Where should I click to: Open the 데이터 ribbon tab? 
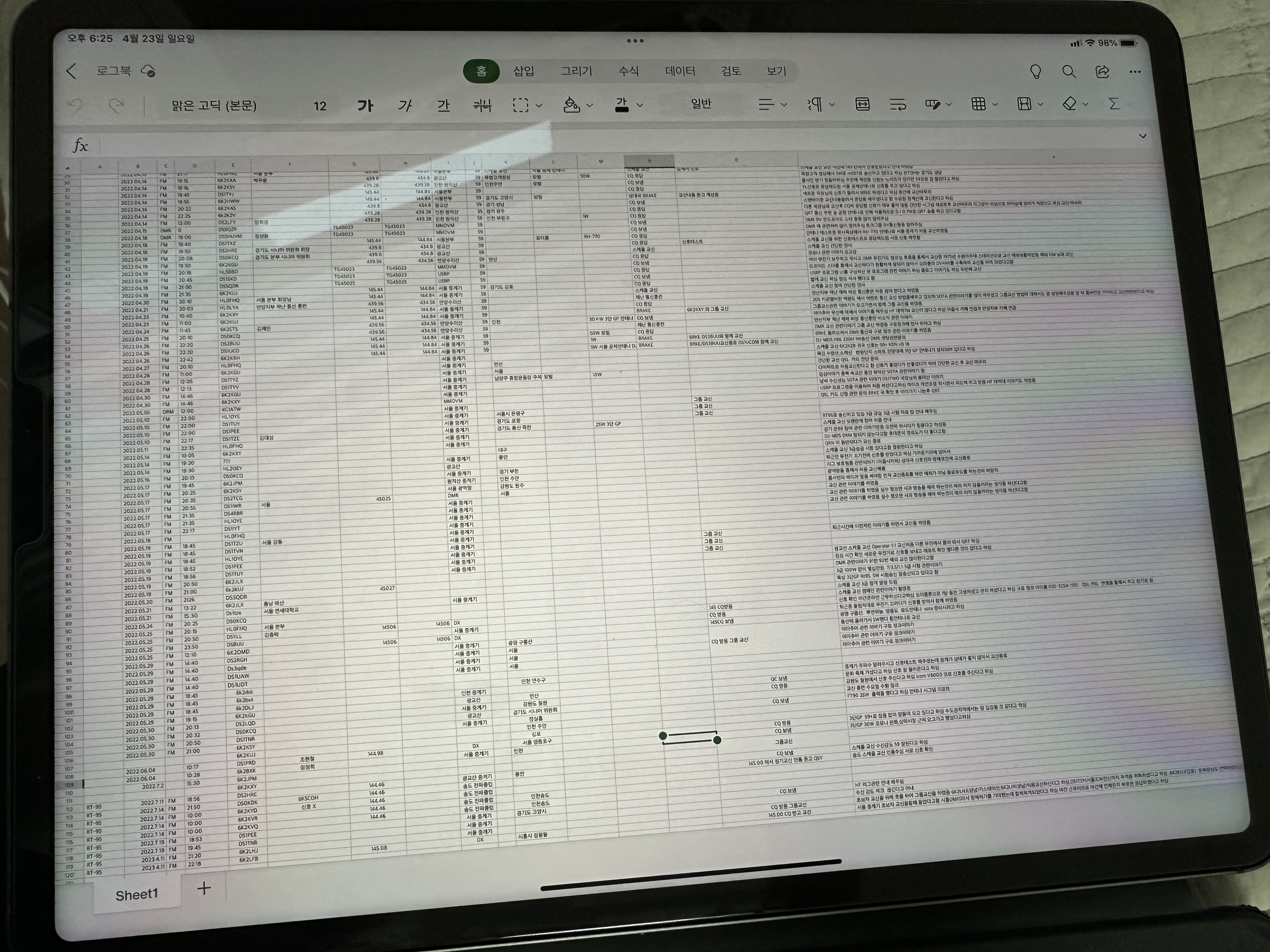pyautogui.click(x=680, y=71)
